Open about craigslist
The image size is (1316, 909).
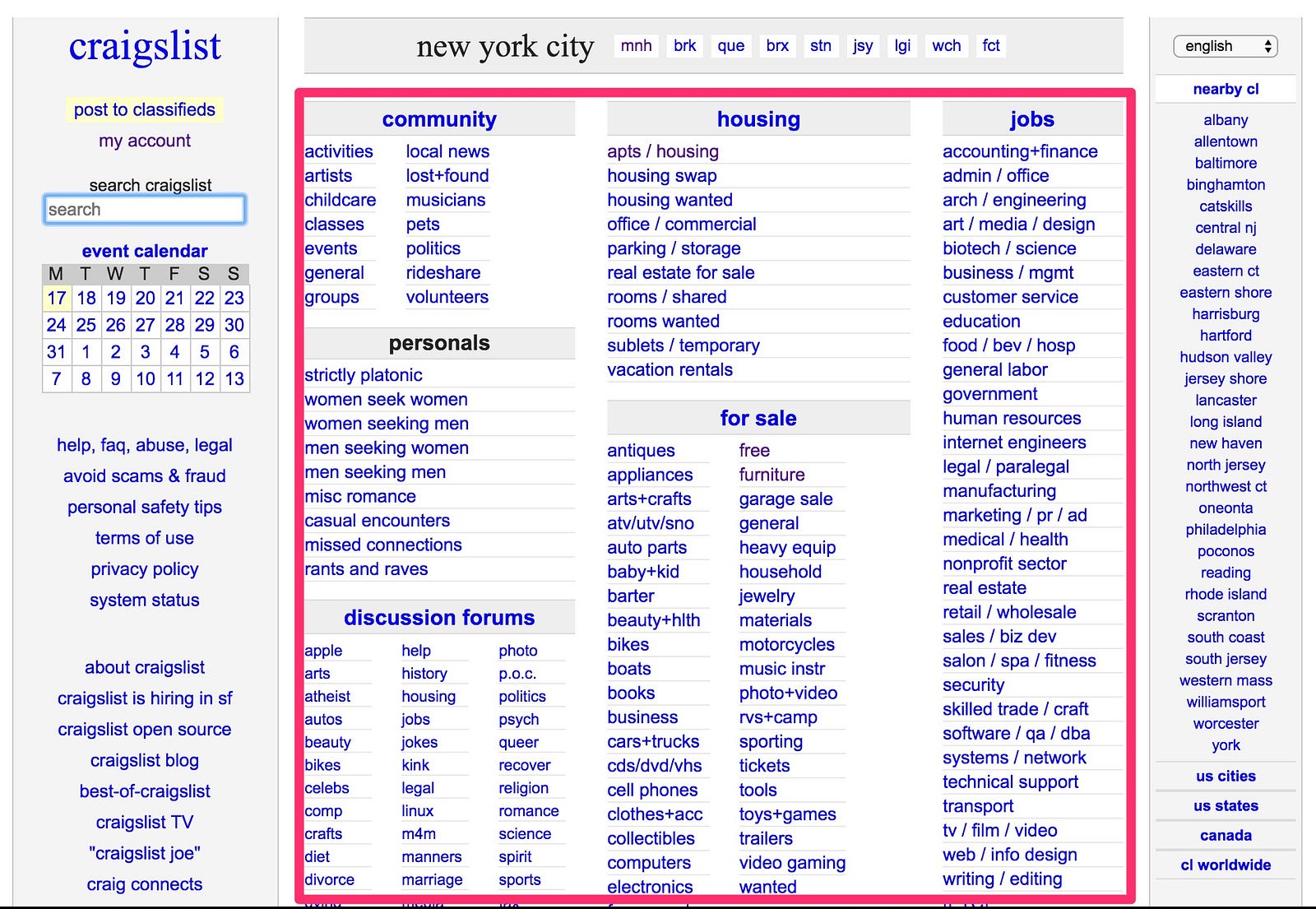[x=145, y=667]
